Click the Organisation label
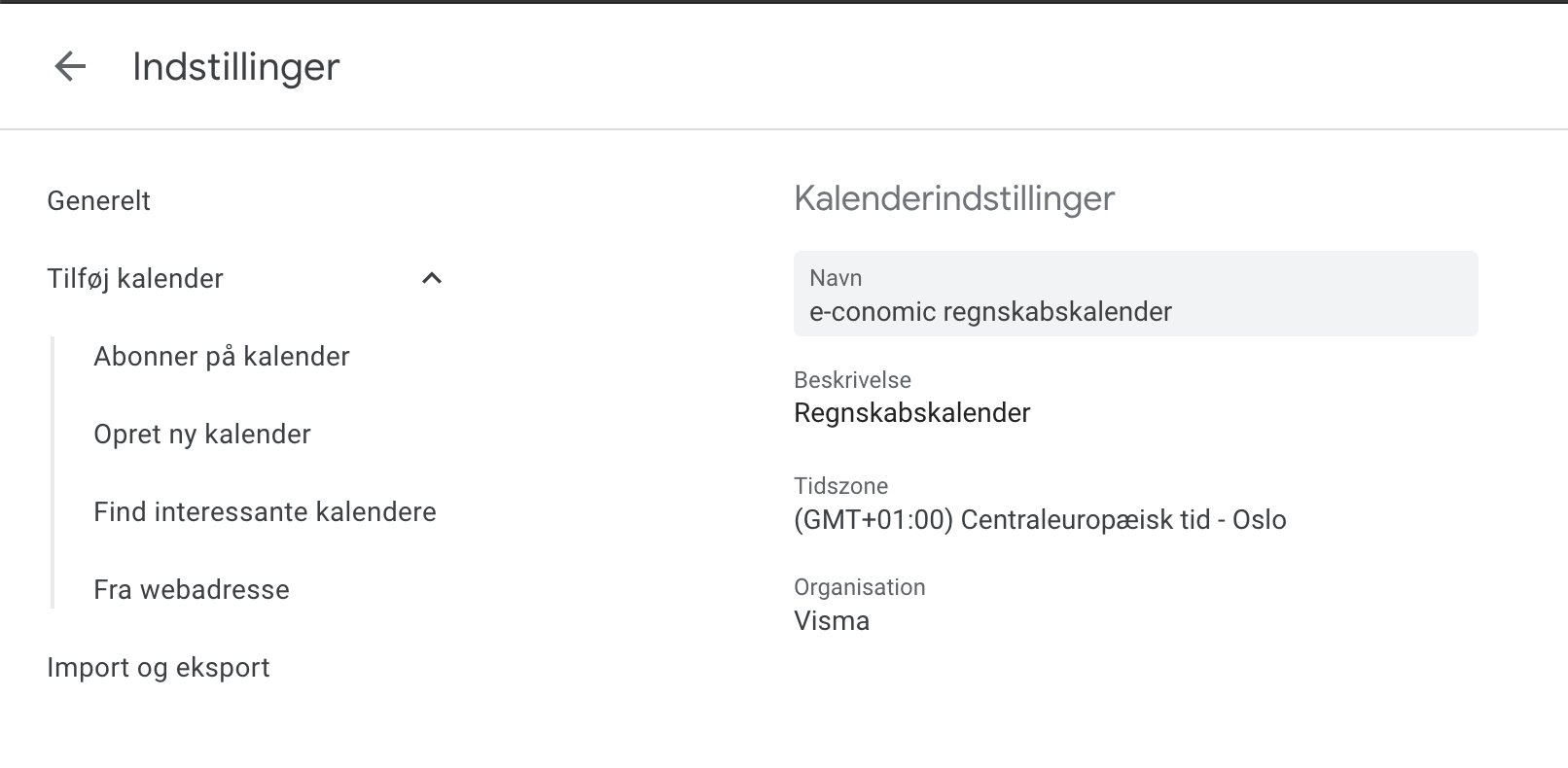Image resolution: width=1568 pixels, height=768 pixels. (860, 587)
